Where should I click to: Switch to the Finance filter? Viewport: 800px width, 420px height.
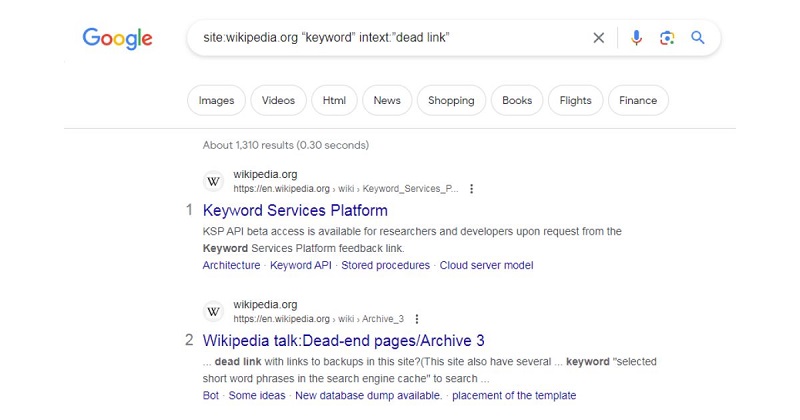click(638, 101)
